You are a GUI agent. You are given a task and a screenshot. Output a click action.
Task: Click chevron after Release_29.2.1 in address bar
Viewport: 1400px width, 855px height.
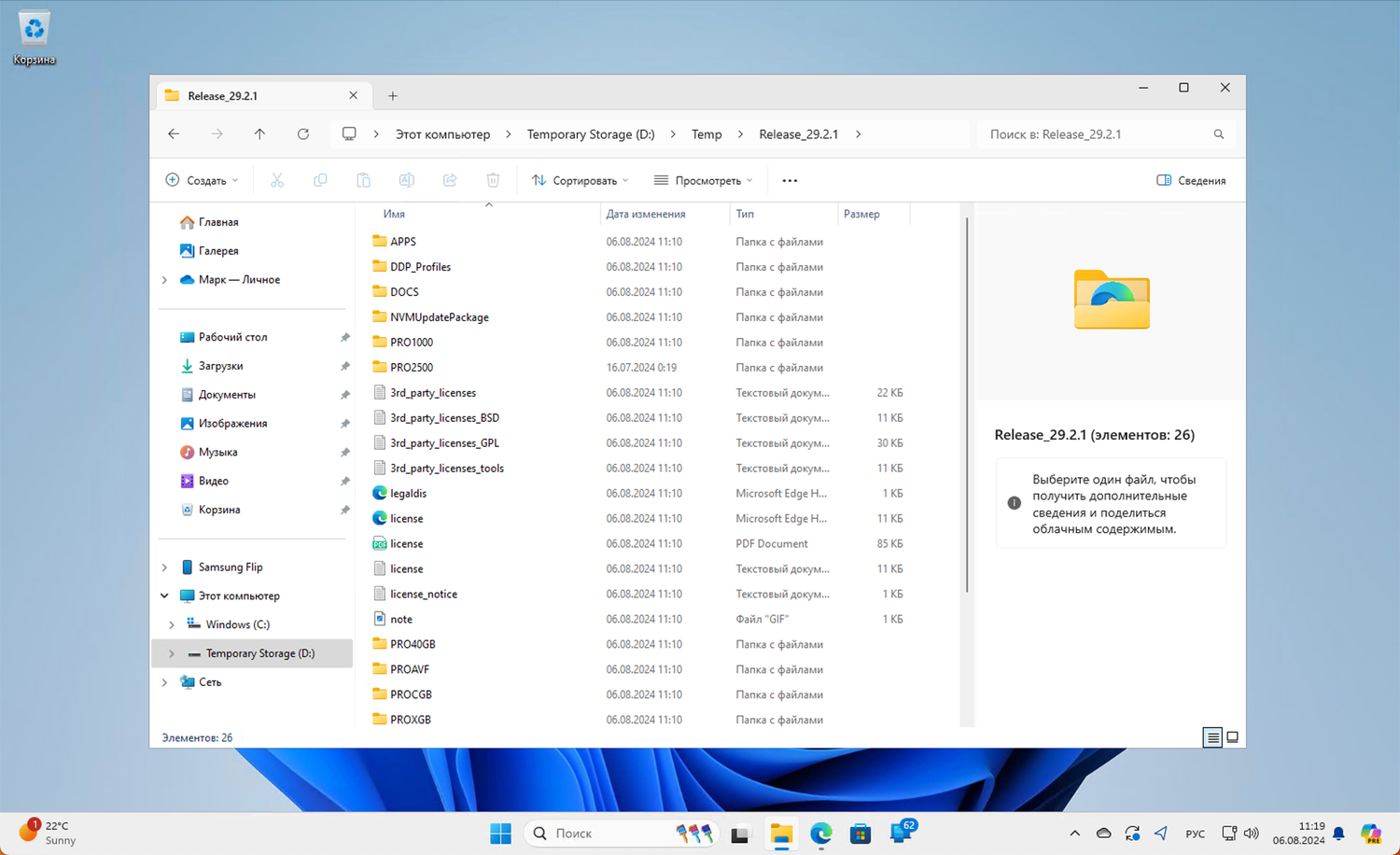click(858, 134)
